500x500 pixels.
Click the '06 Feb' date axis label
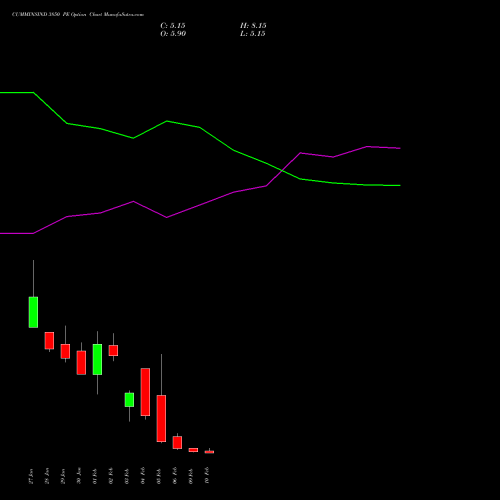(x=175, y=476)
